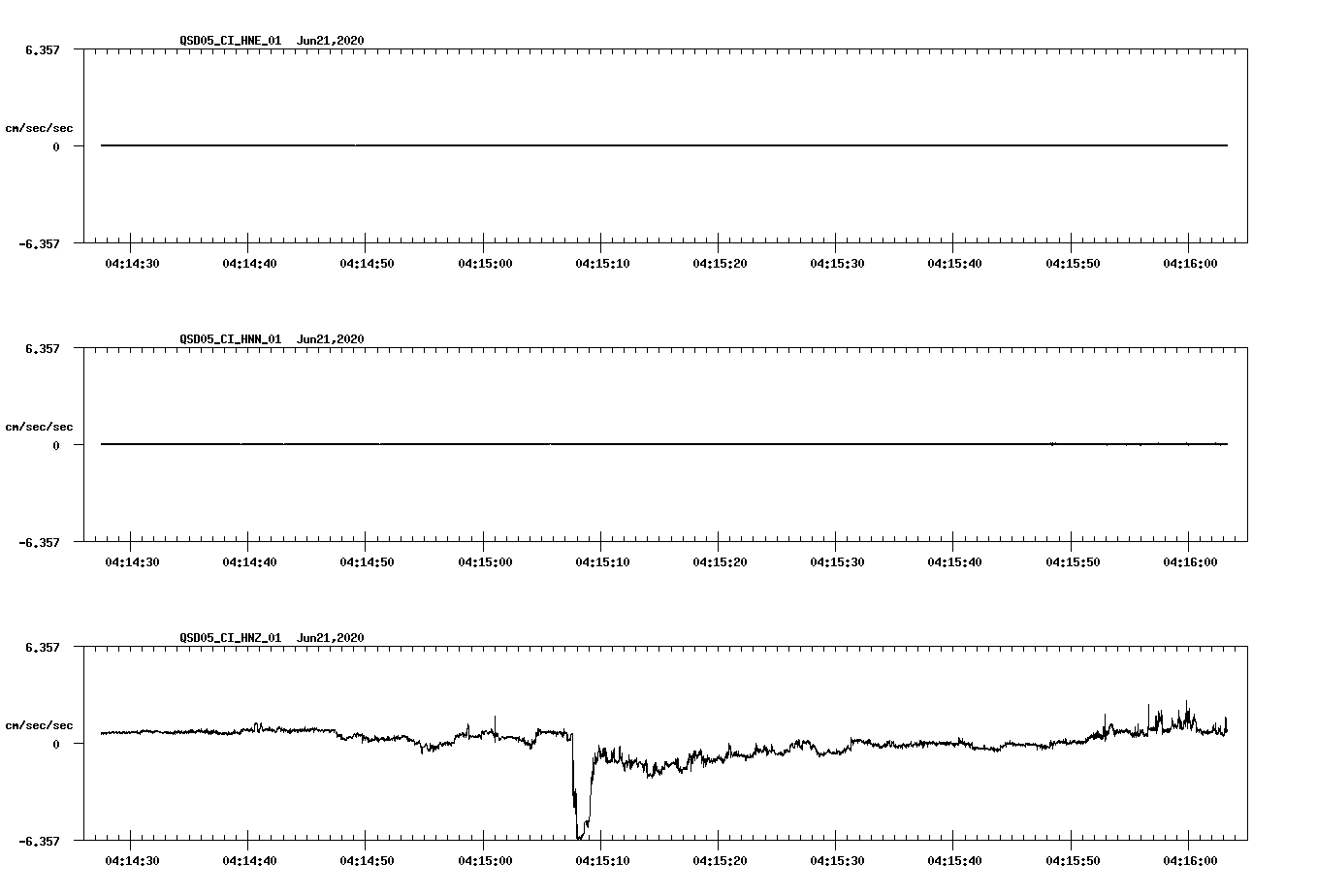The width and height of the screenshot is (1317, 896).
Task: Click the 04:15:00 time label under HNN plot
Action: pyautogui.click(x=485, y=562)
